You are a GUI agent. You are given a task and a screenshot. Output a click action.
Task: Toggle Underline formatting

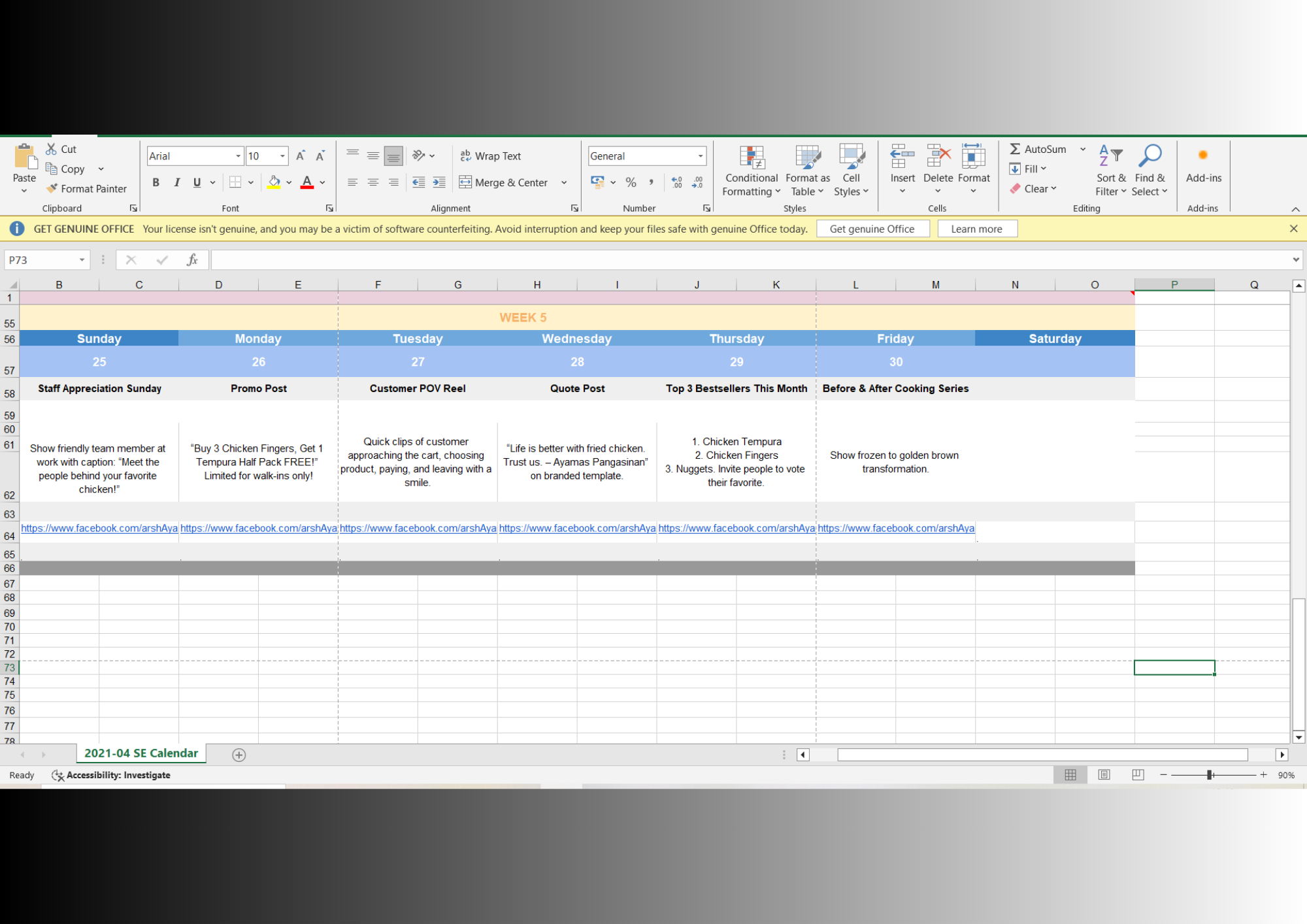(197, 182)
